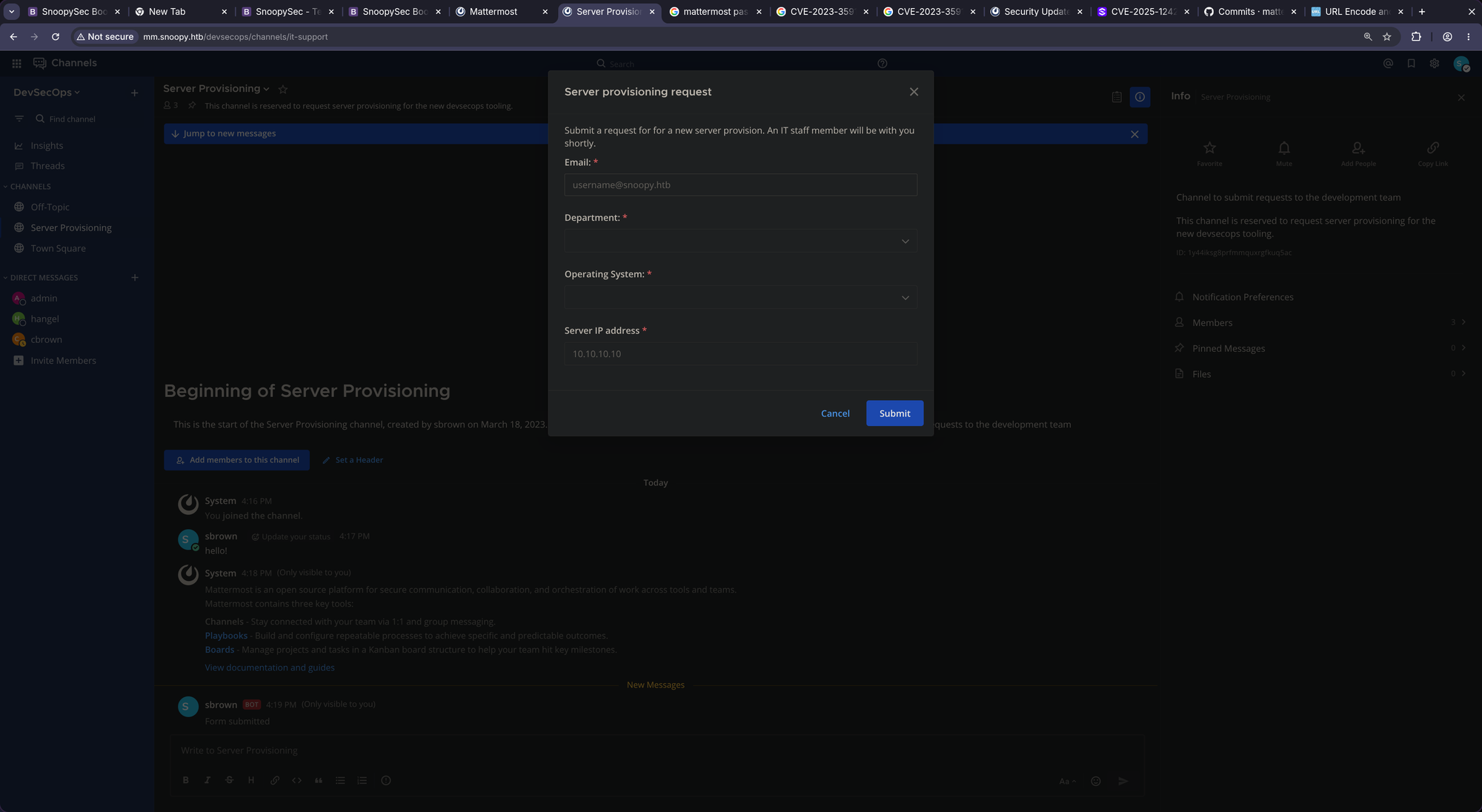This screenshot has height=812, width=1482.
Task: Switch to the Commits GitHub tab
Action: [1250, 12]
